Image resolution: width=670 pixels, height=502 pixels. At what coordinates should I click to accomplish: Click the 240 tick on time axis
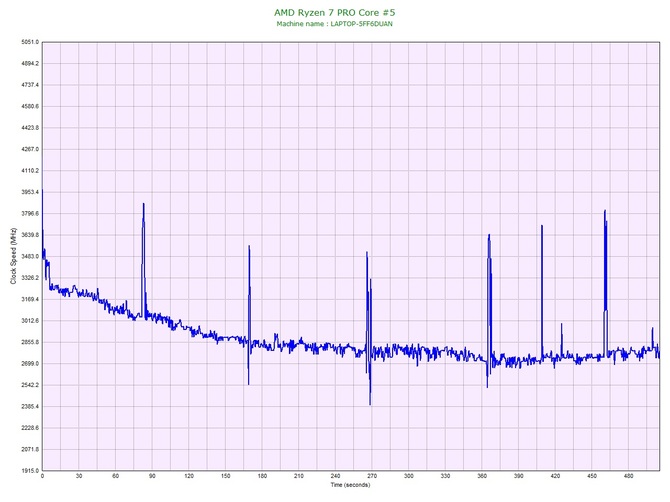pyautogui.click(x=335, y=476)
